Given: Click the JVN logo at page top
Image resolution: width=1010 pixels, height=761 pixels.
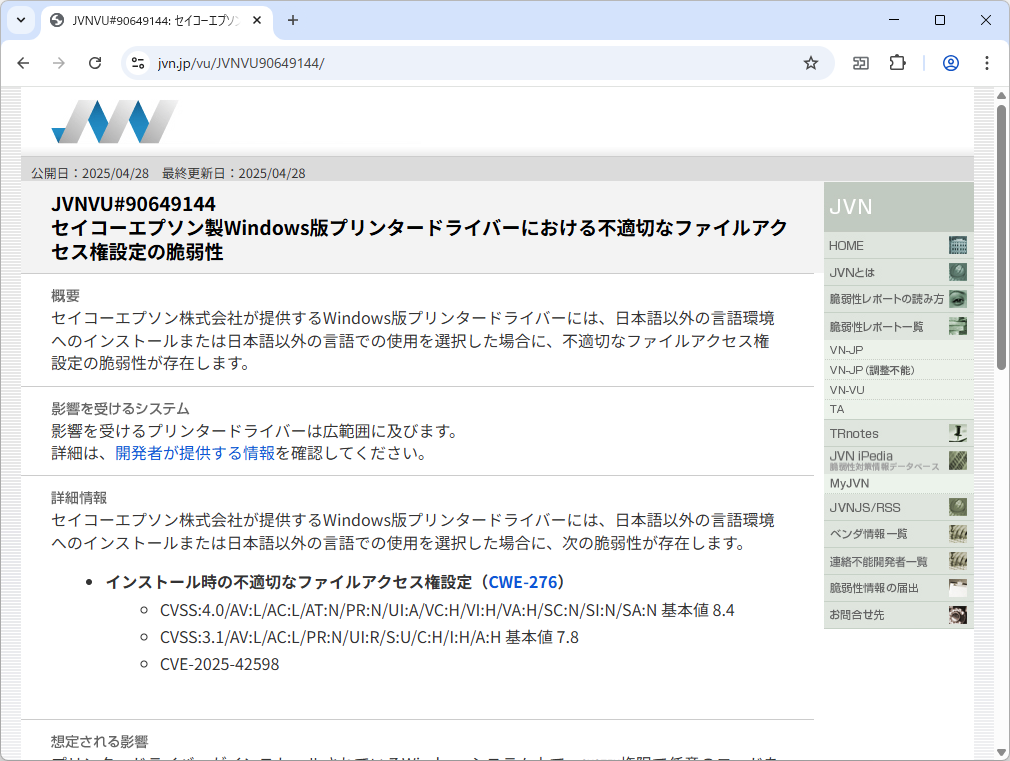Looking at the screenshot, I should point(113,121).
